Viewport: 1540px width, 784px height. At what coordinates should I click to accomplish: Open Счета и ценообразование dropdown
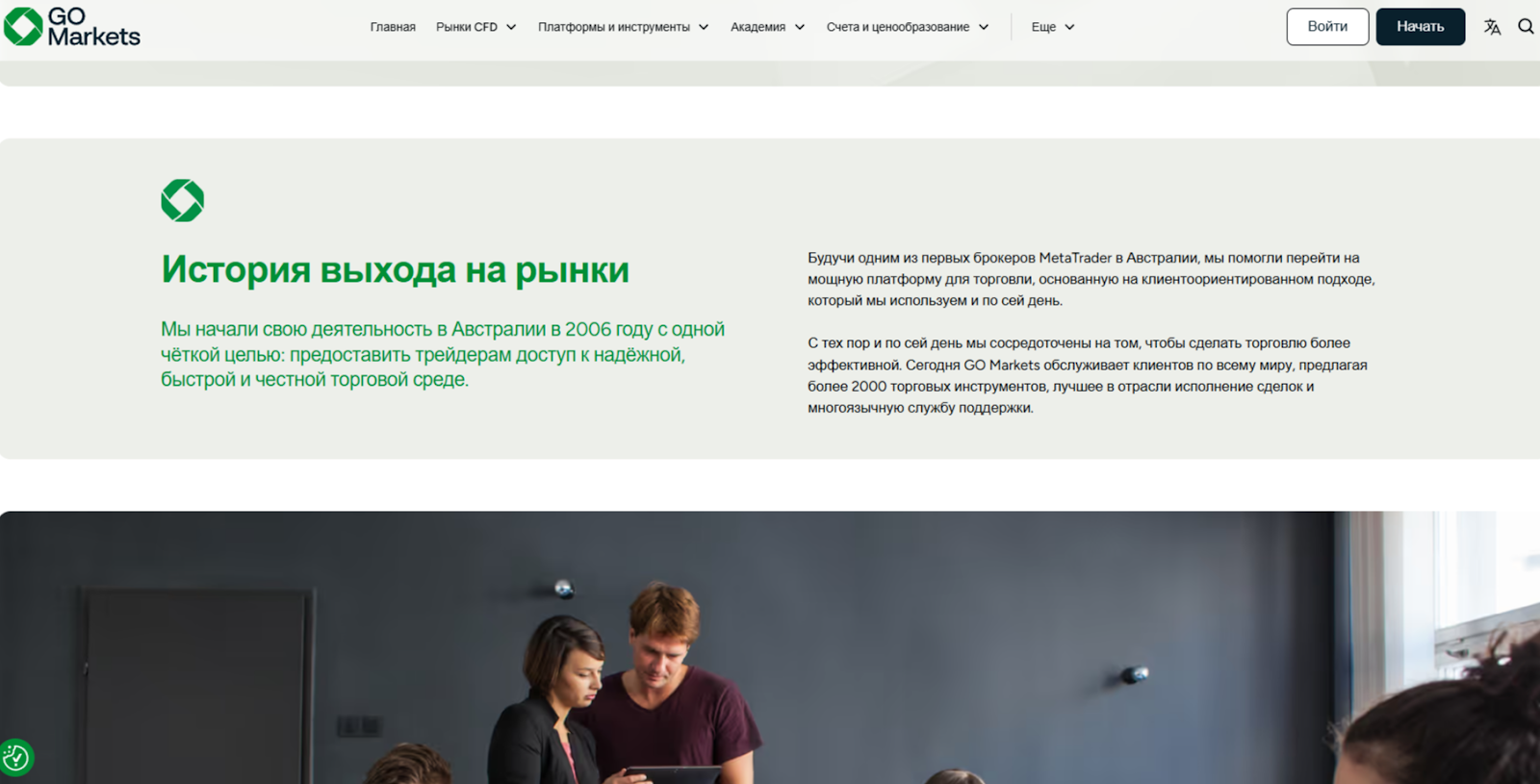coord(907,27)
